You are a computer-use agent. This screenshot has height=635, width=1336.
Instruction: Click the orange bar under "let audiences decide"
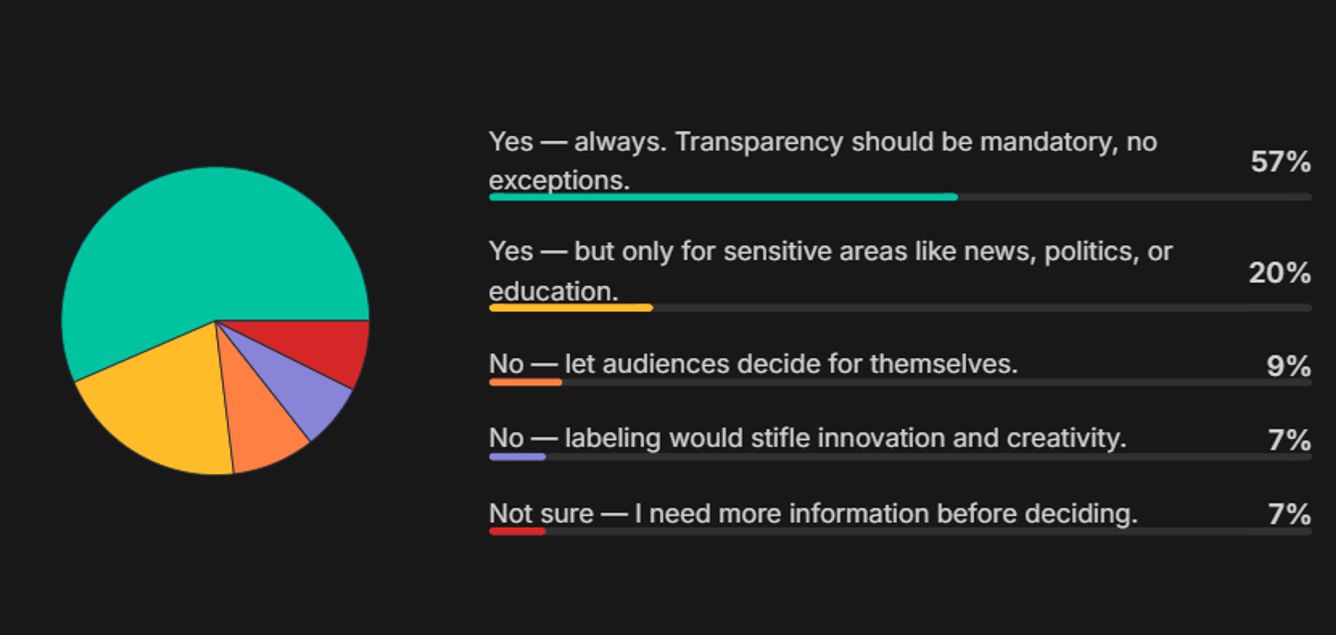coord(525,382)
